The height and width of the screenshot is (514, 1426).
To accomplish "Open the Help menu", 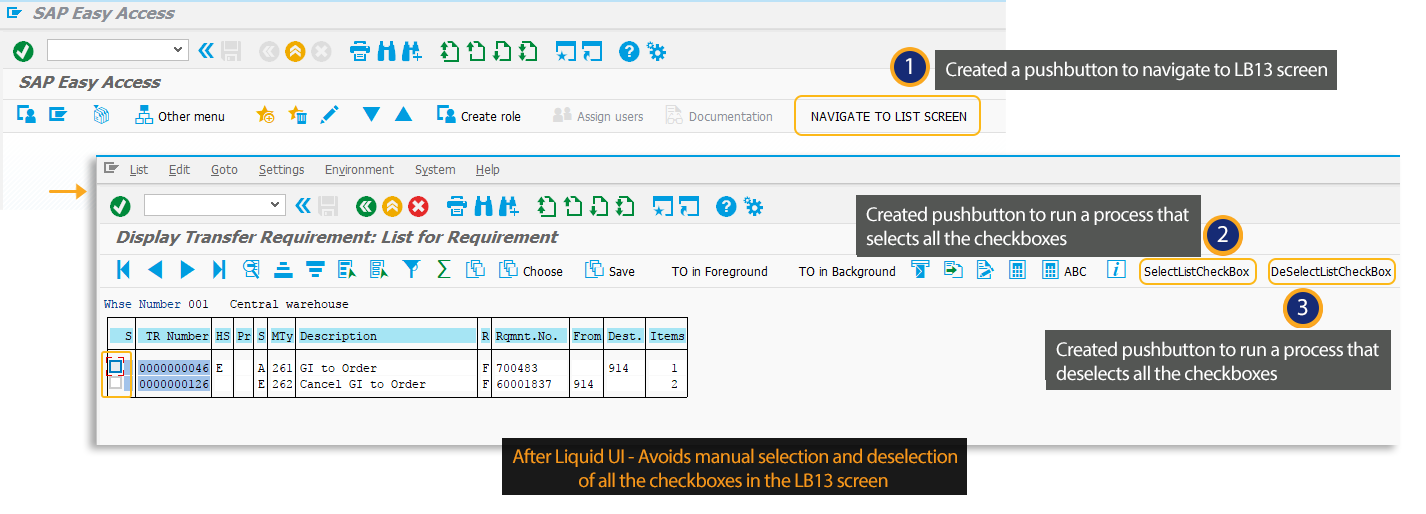I will [488, 170].
